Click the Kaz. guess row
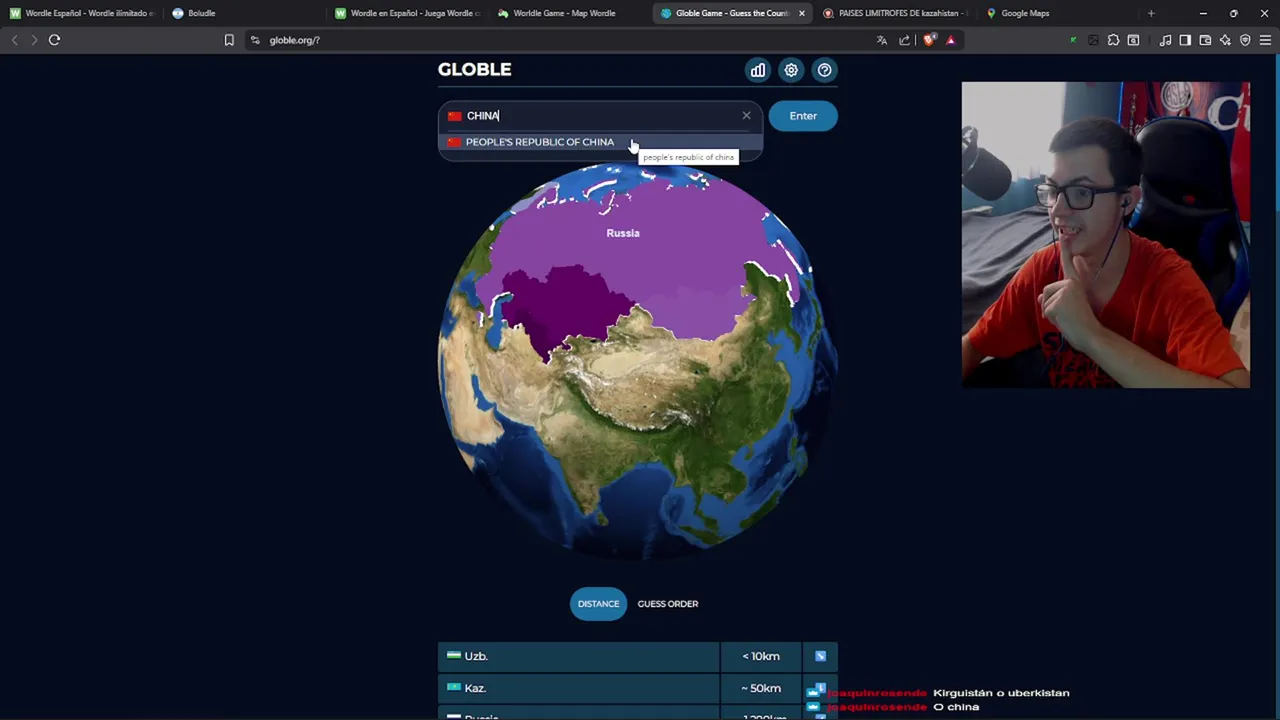 tap(638, 688)
